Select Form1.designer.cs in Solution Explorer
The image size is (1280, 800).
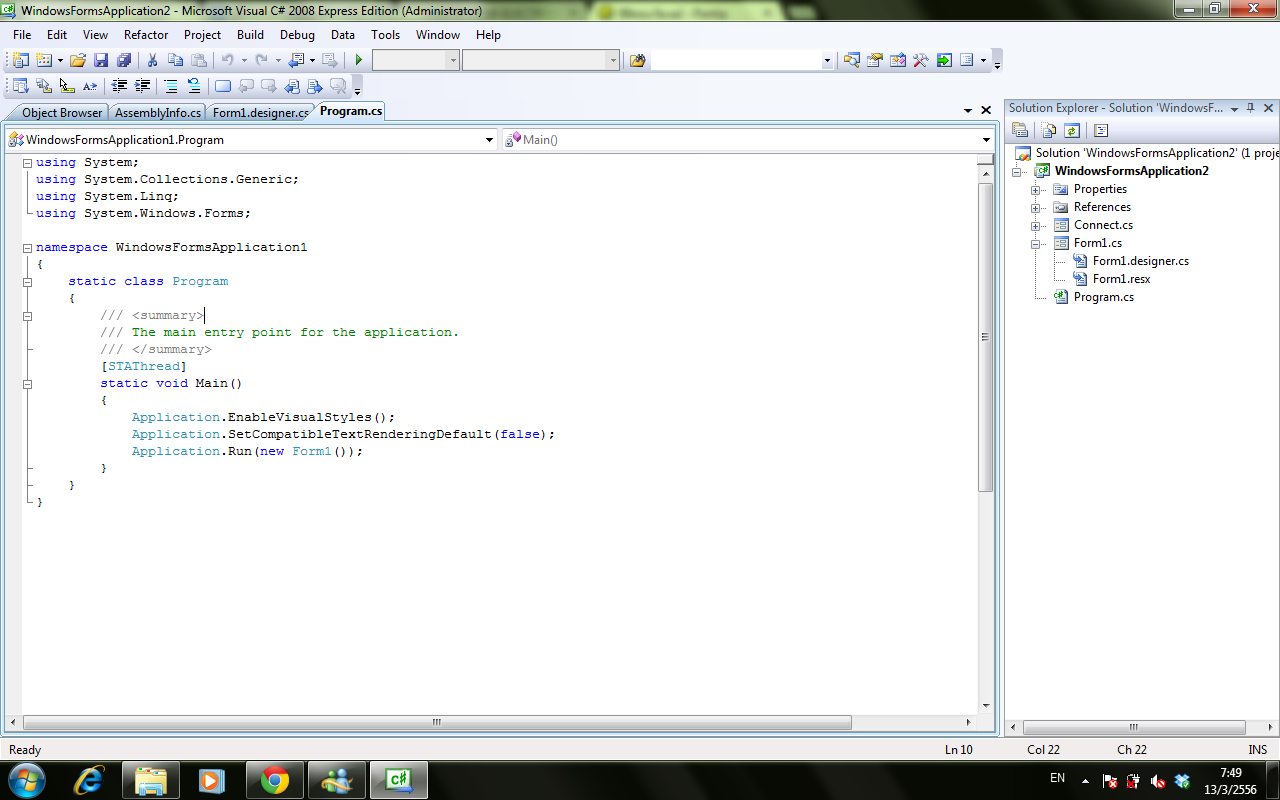pyautogui.click(x=1140, y=261)
